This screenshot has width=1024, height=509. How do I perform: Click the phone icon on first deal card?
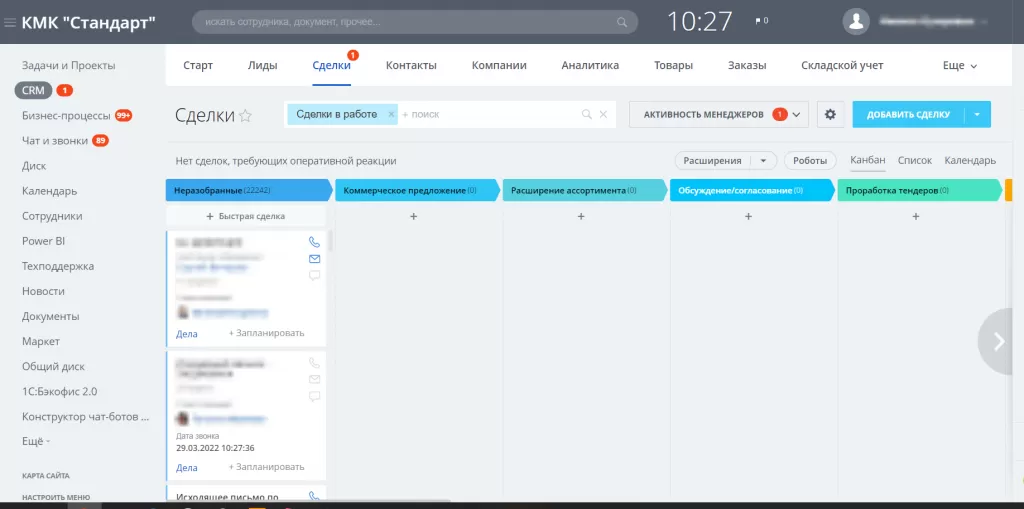pyautogui.click(x=314, y=242)
